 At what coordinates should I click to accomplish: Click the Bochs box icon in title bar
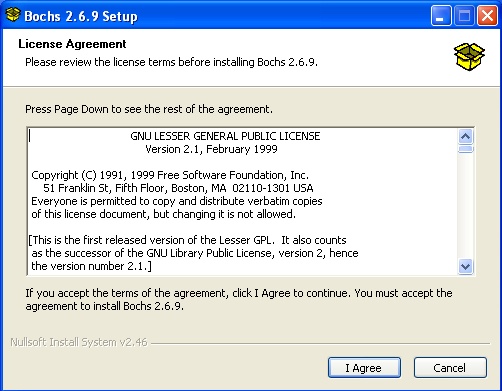pyautogui.click(x=13, y=15)
